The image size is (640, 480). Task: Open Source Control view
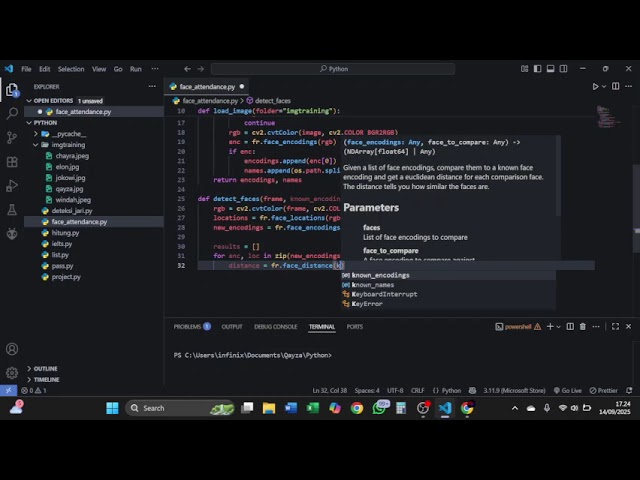coord(12,138)
